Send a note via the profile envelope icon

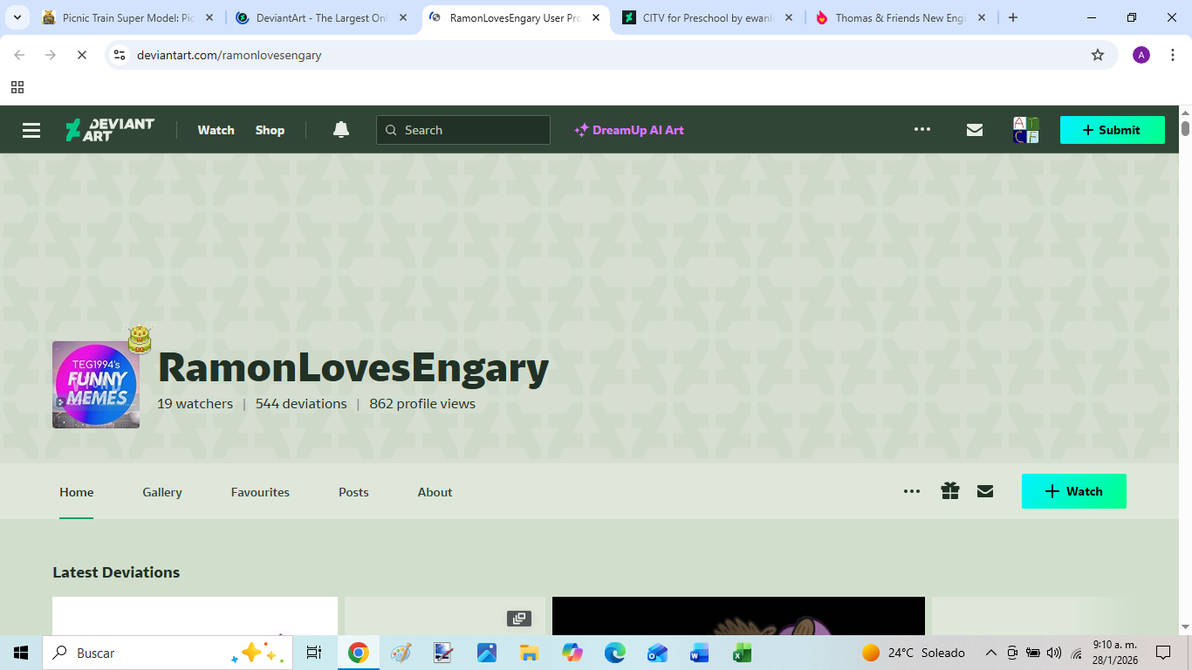click(985, 491)
